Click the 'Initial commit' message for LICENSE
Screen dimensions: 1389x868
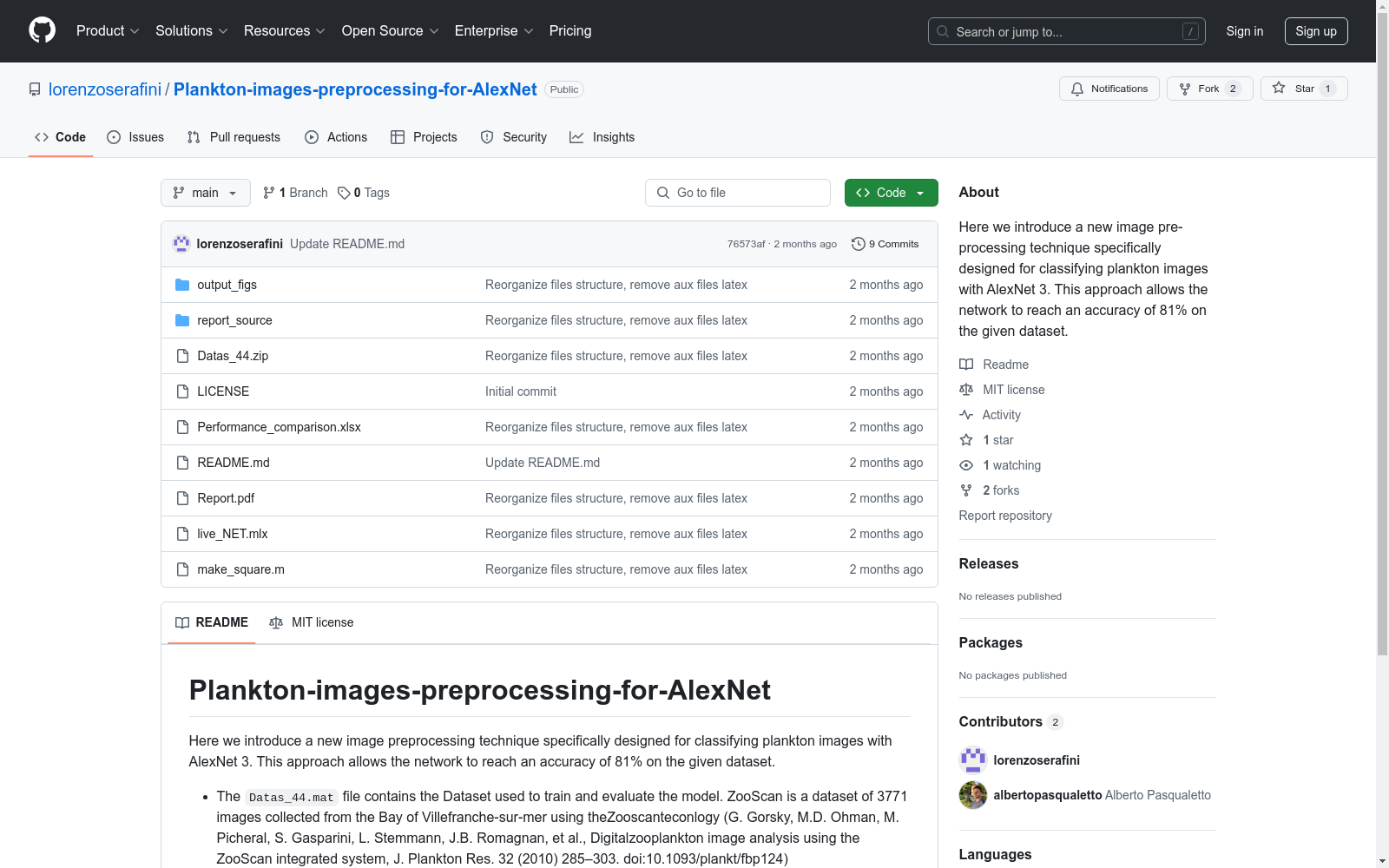click(x=521, y=391)
